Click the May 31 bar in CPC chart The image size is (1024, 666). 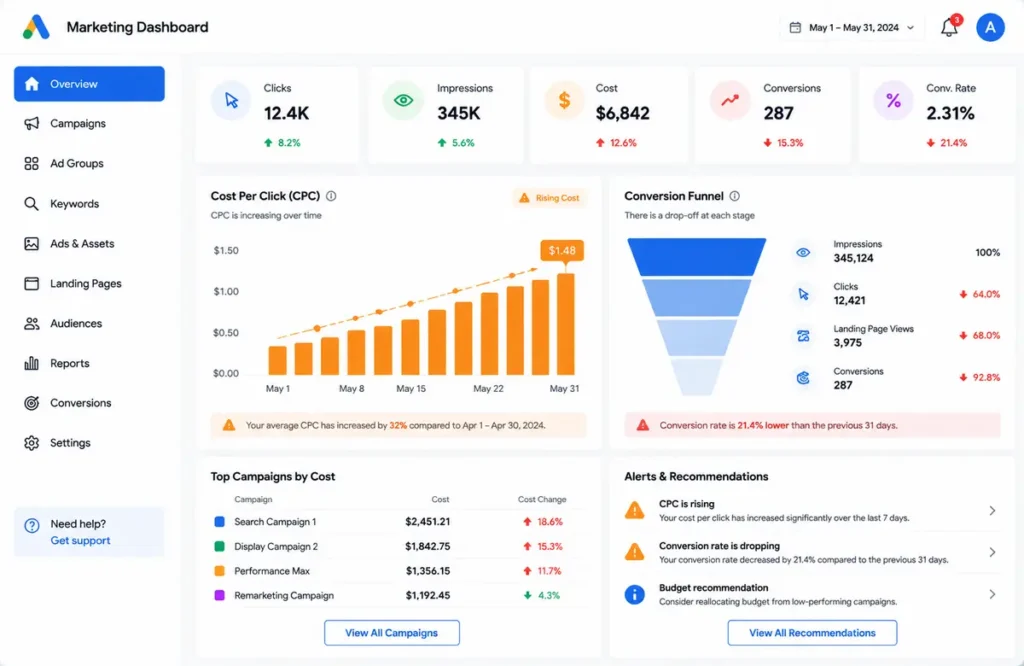pyautogui.click(x=566, y=325)
